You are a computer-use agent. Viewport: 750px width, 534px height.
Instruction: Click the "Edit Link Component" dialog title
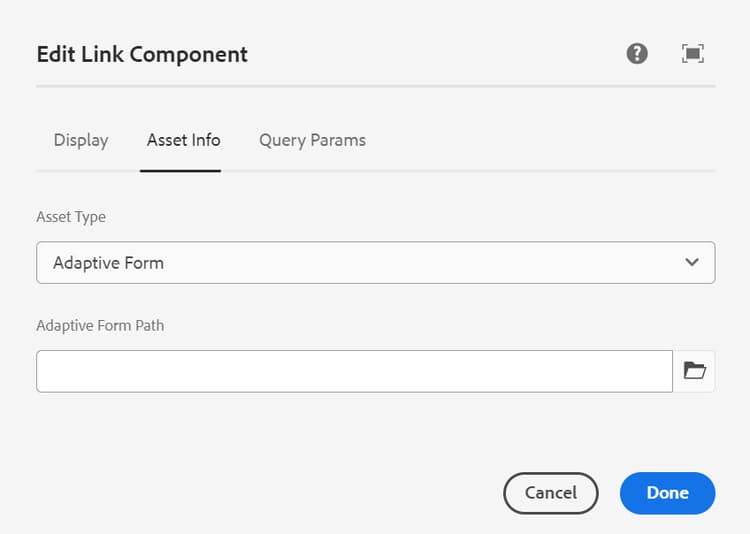coord(142,54)
